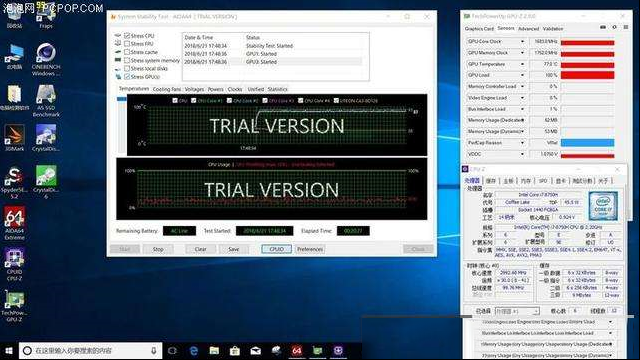Open the CPU-Z processor selection dropdown
This screenshot has width=640, height=360.
[517, 311]
